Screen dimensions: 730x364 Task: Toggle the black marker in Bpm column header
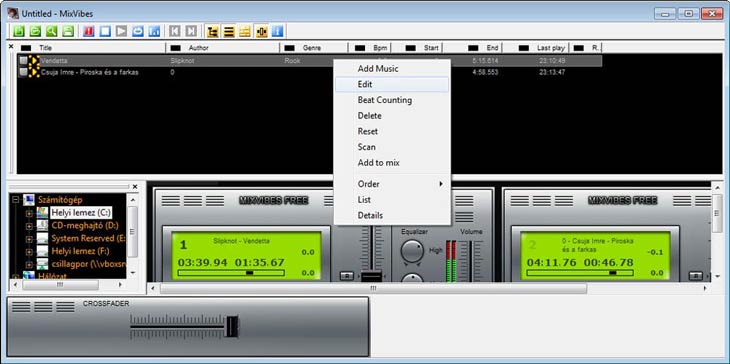359,48
